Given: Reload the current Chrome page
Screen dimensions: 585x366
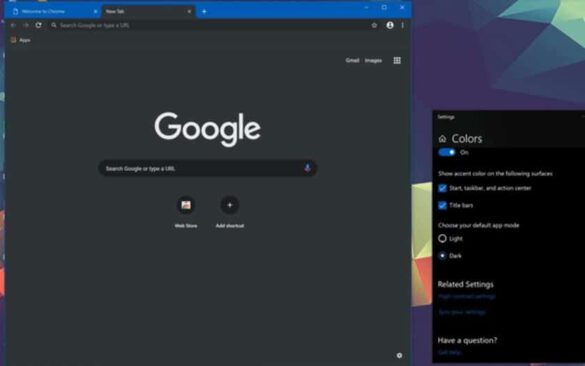Looking at the screenshot, I should click(38, 25).
